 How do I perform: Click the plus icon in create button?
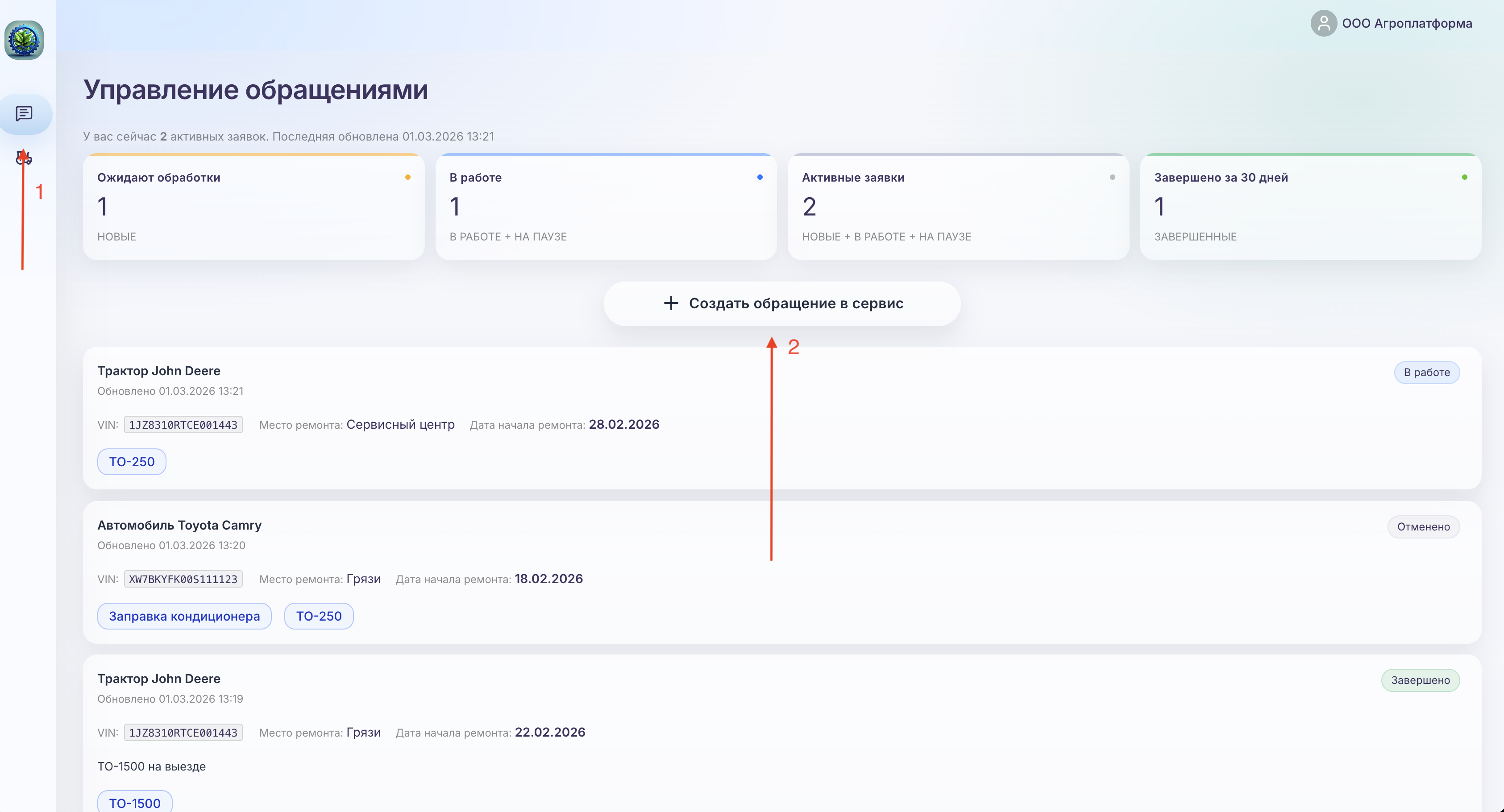click(671, 303)
